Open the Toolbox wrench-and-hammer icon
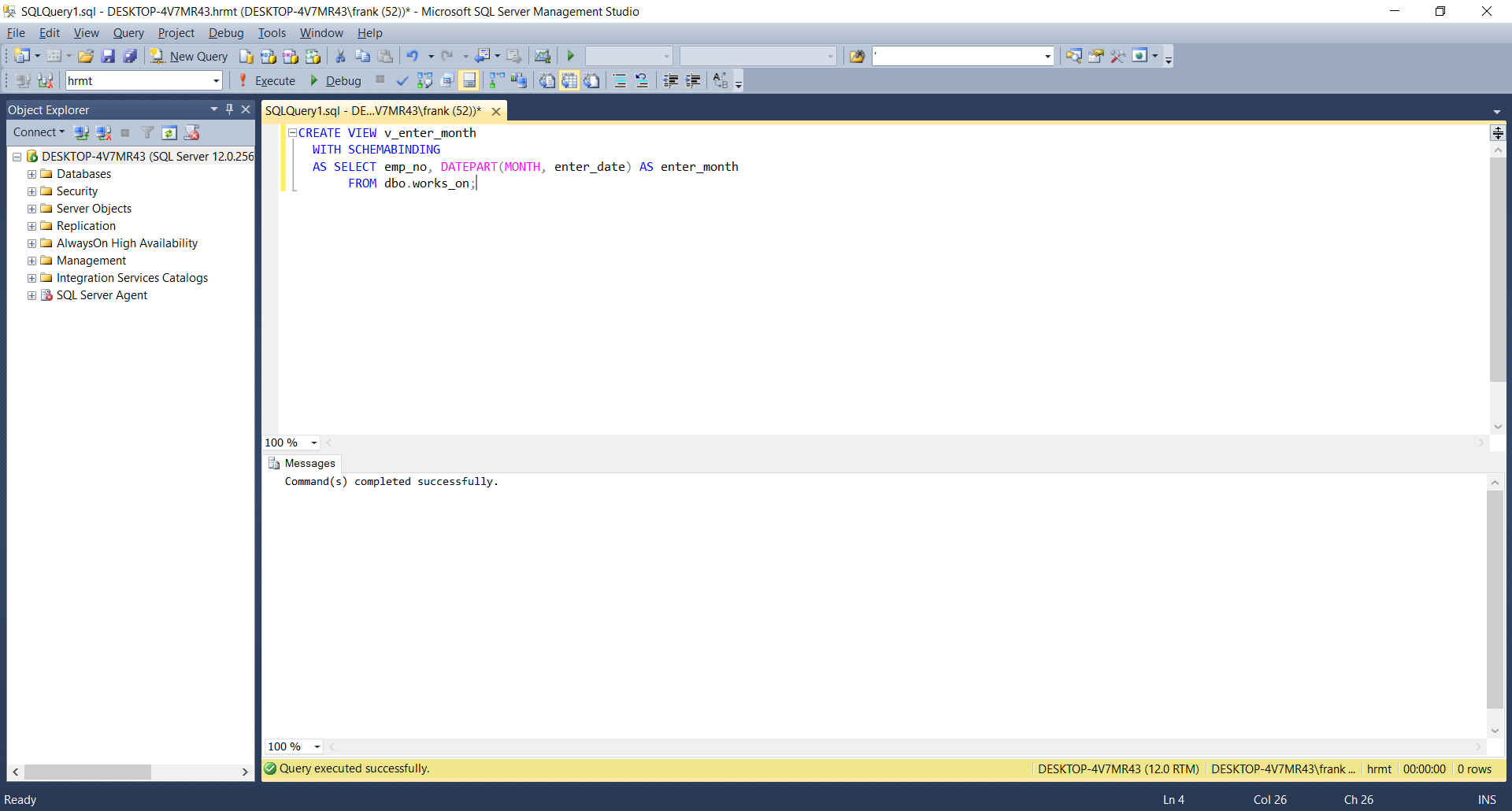1512x811 pixels. [1117, 56]
